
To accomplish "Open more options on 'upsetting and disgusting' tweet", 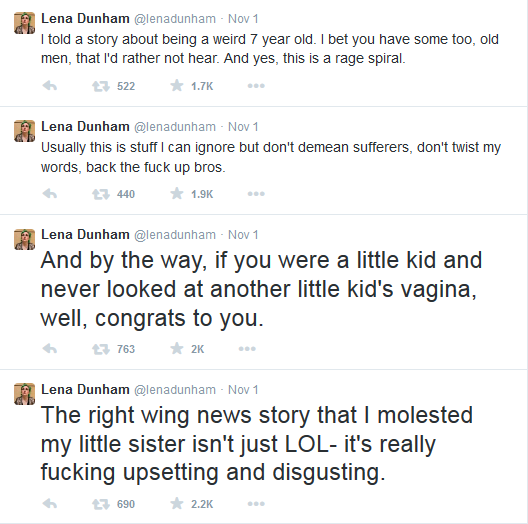I will [x=256, y=504].
